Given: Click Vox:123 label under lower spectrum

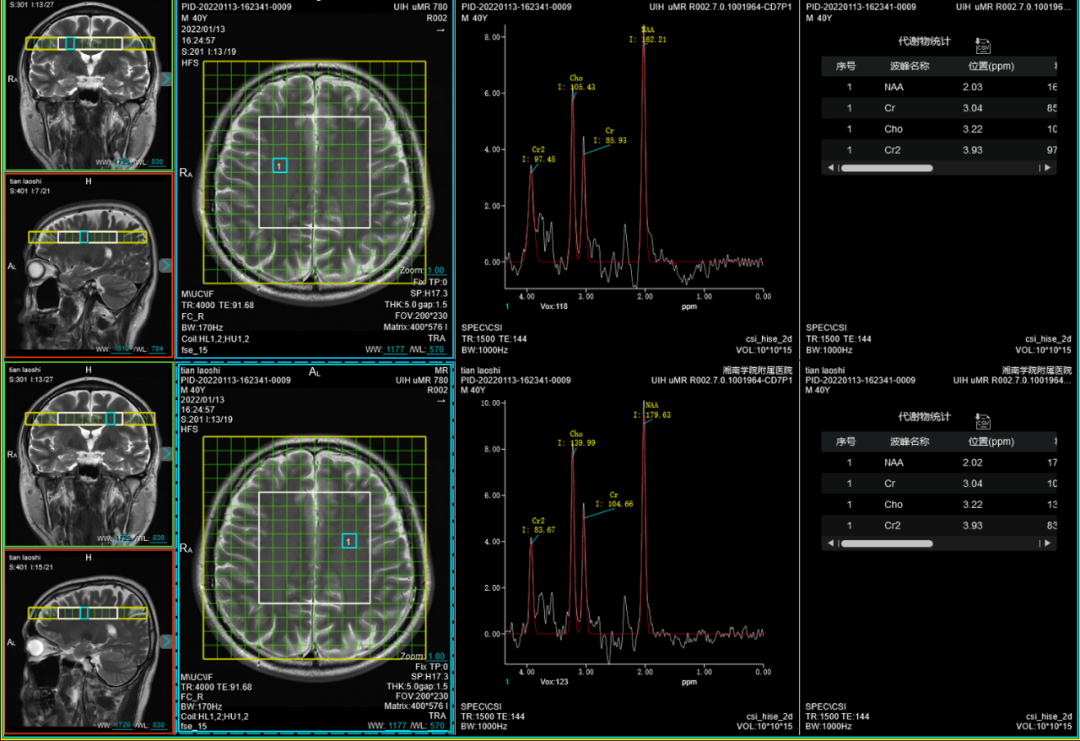Looking at the screenshot, I should click(554, 682).
